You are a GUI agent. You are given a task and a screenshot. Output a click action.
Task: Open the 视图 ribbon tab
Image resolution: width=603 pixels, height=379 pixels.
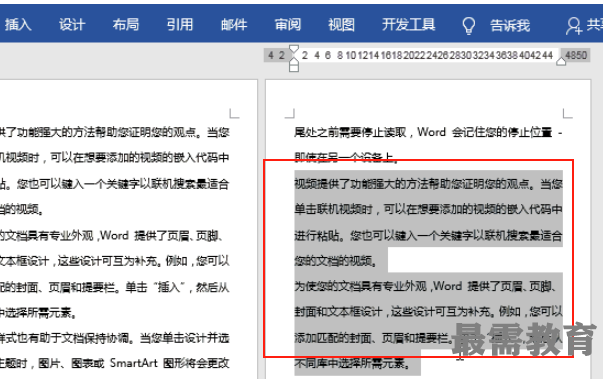tap(341, 25)
